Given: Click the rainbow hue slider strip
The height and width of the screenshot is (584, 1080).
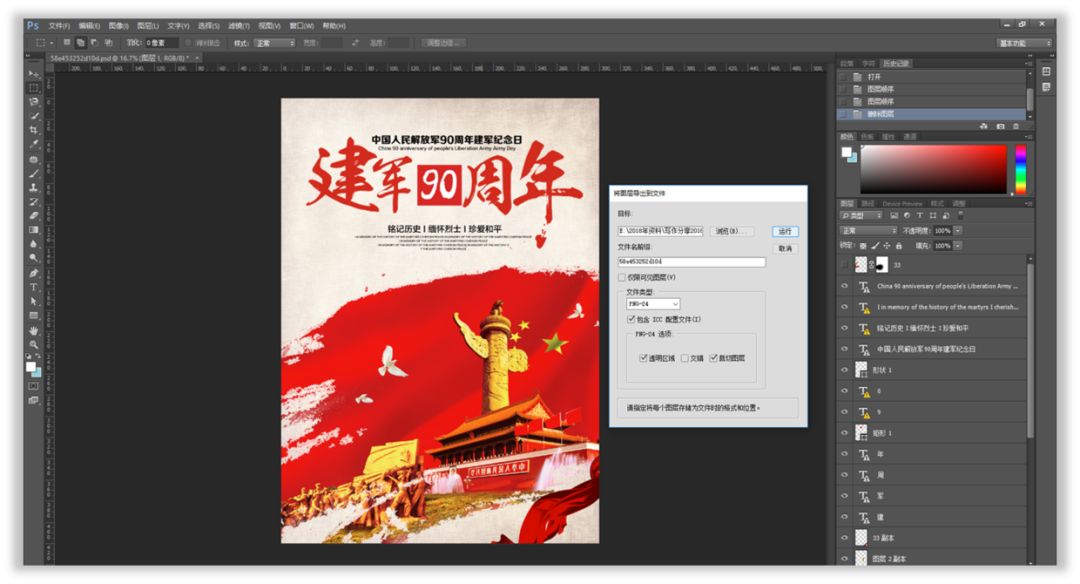Looking at the screenshot, I should pos(1020,169).
